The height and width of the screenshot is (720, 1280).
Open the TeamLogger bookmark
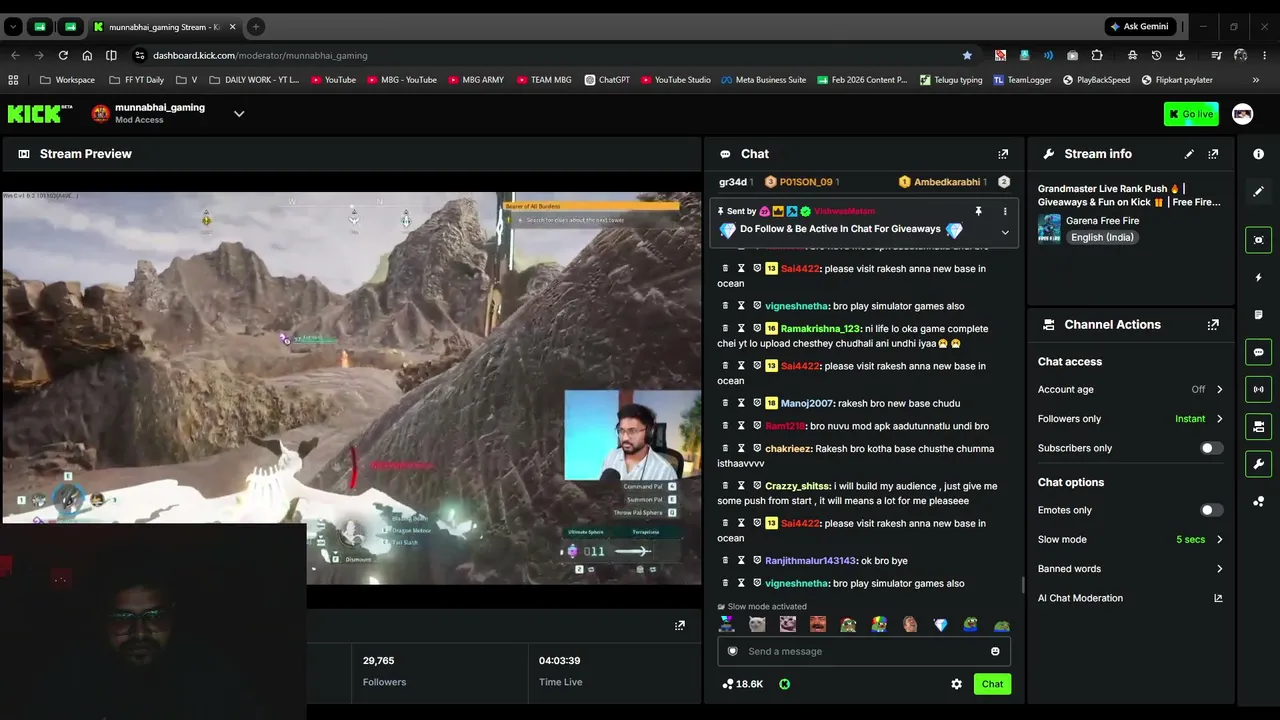[1022, 80]
